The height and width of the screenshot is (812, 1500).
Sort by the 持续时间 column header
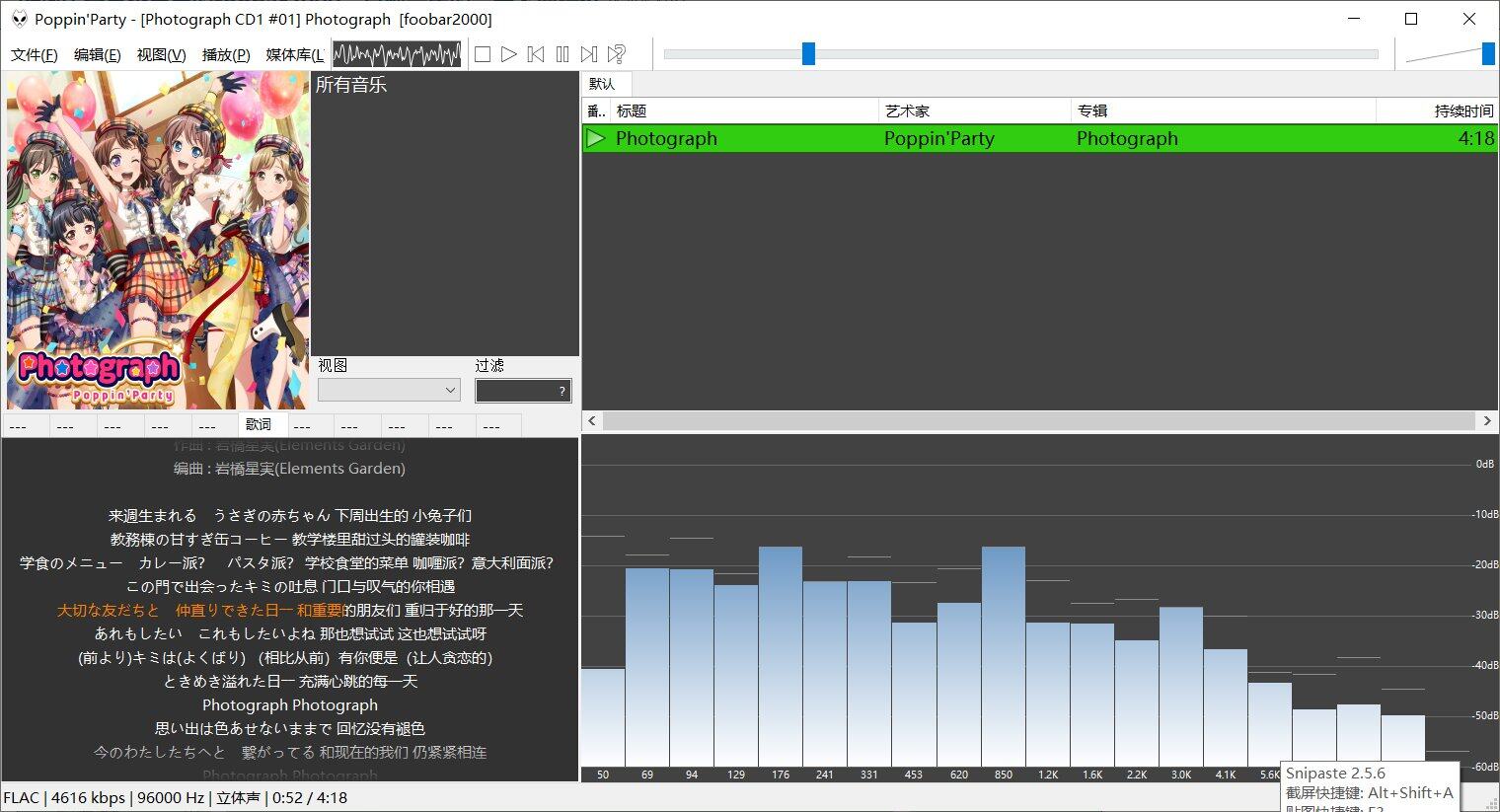[x=1437, y=111]
